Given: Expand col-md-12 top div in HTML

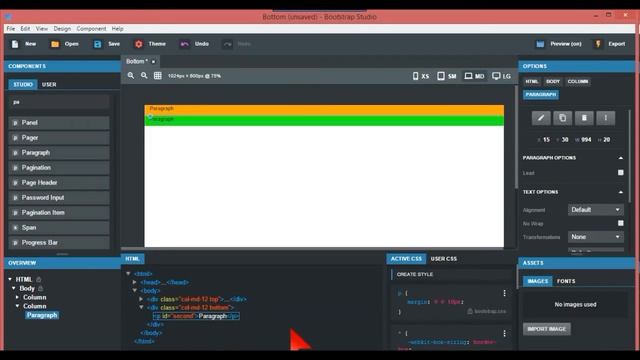Looking at the screenshot, I should click(141, 299).
